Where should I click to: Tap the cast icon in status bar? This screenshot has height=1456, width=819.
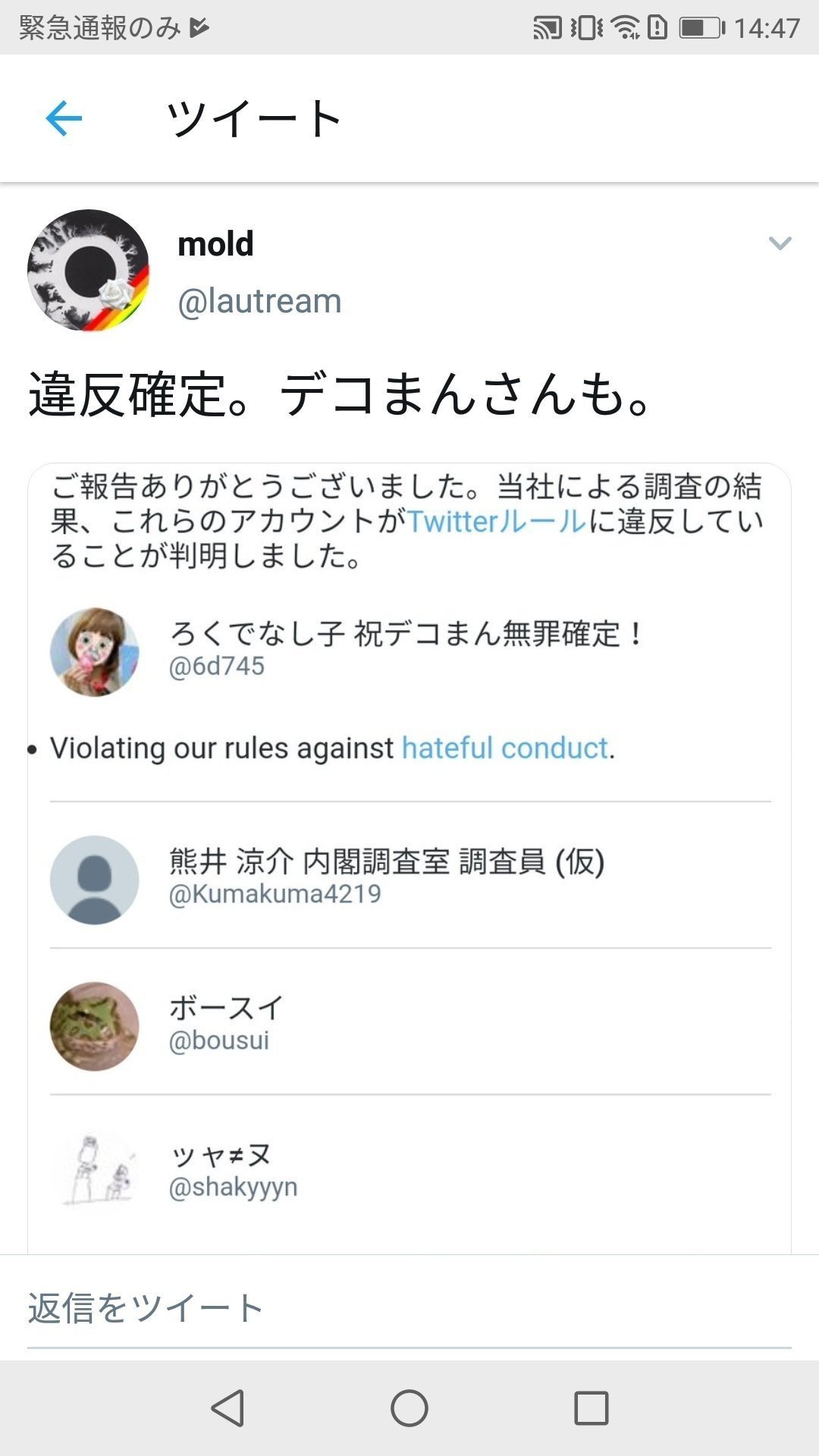[548, 28]
